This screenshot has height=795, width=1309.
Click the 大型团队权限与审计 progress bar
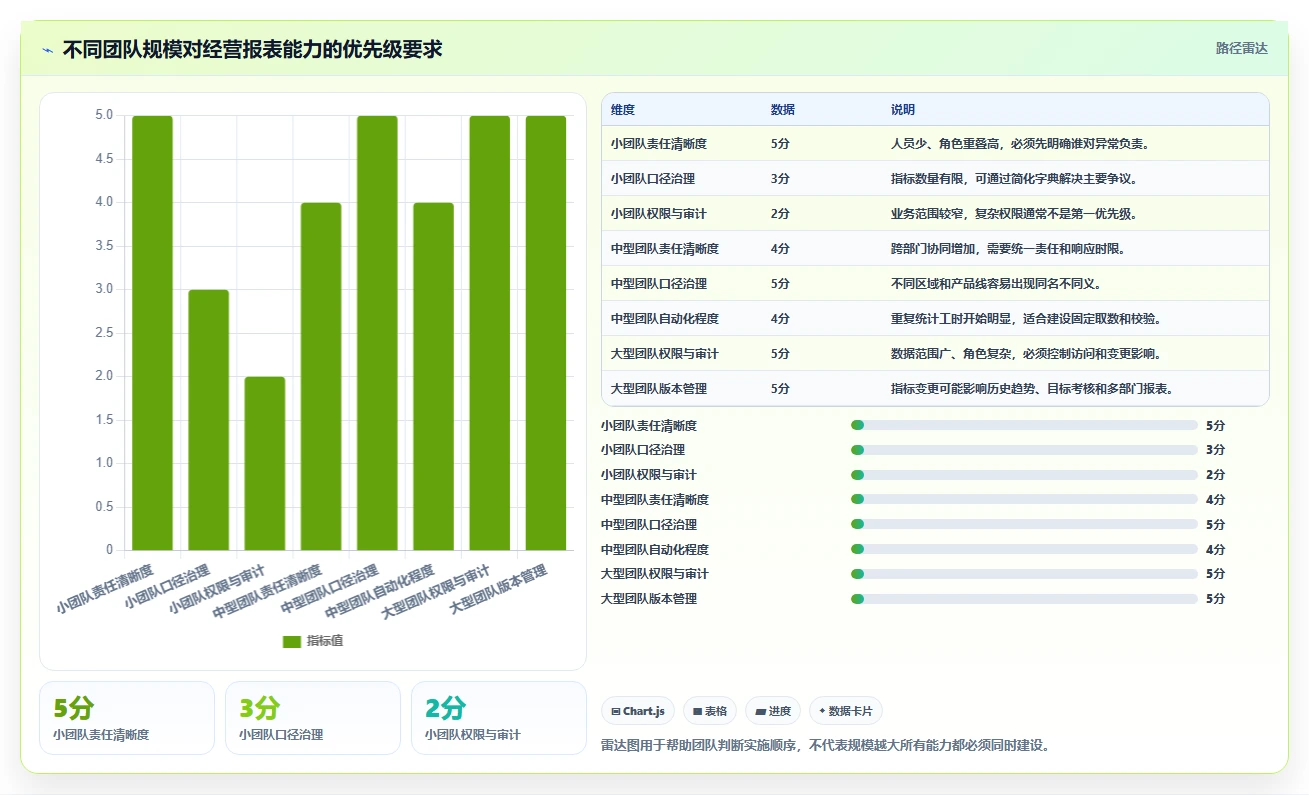[x=1024, y=574]
